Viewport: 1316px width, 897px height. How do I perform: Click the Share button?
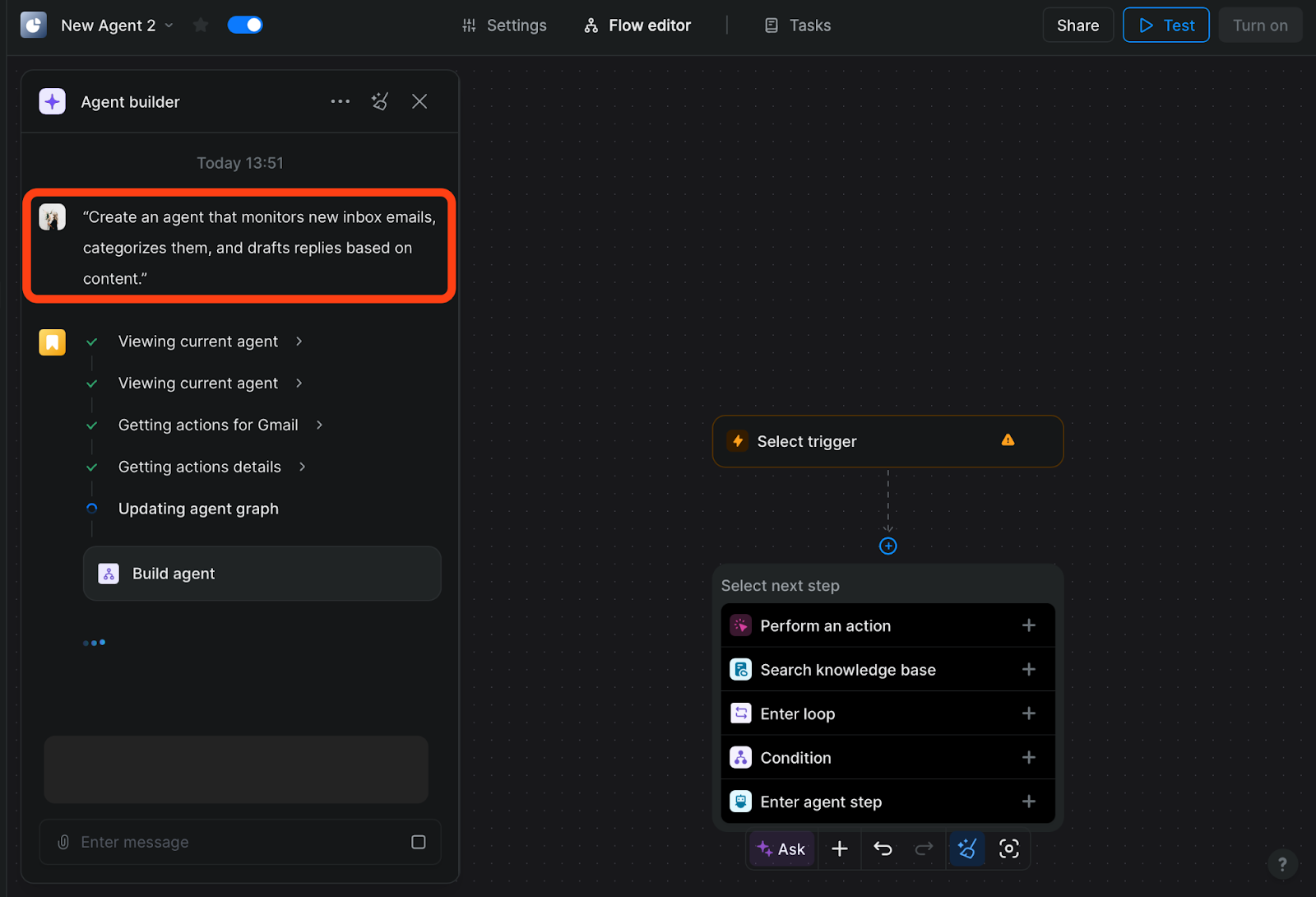[1077, 26]
